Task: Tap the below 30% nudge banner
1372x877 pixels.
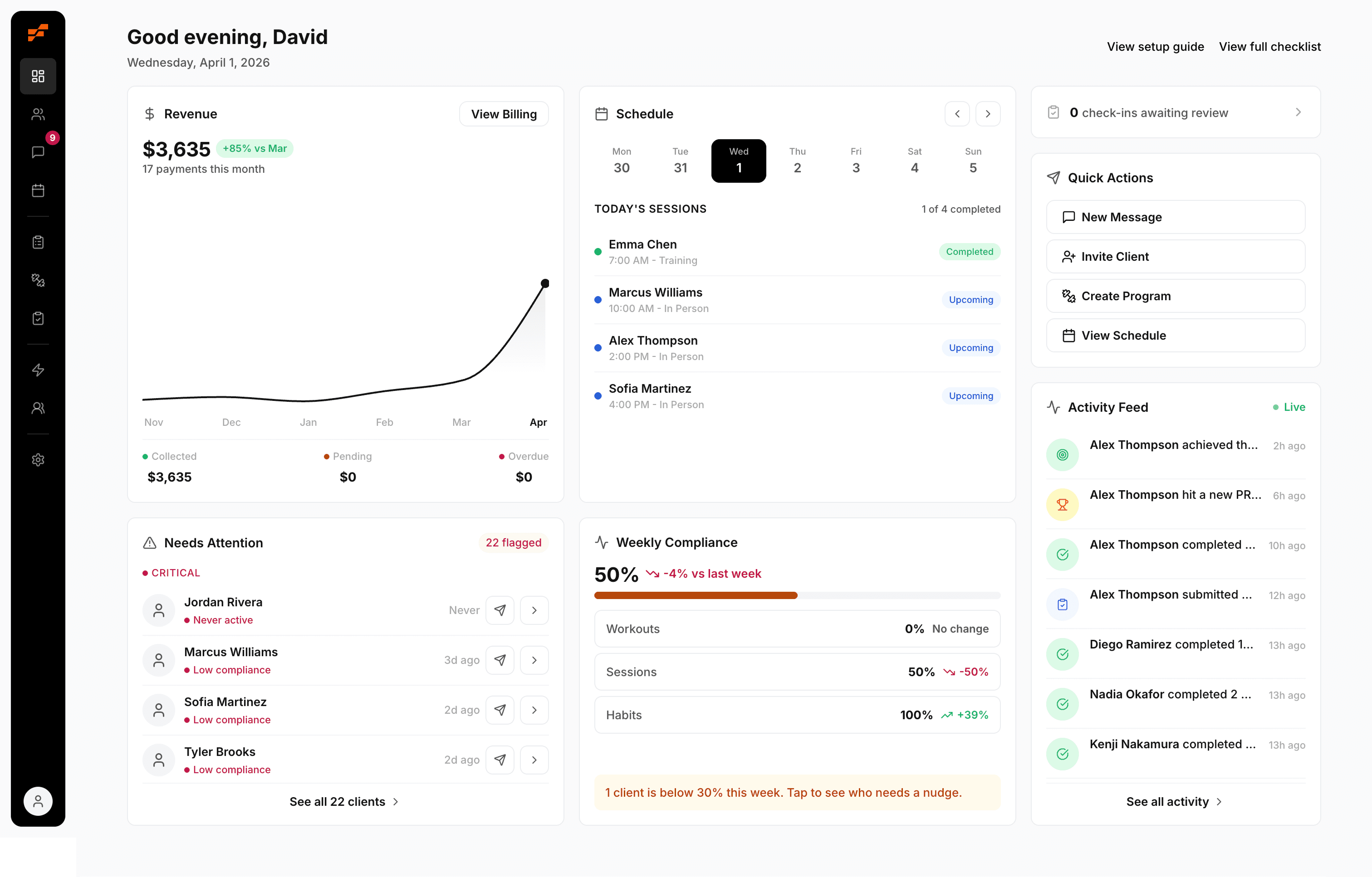Action: point(797,792)
